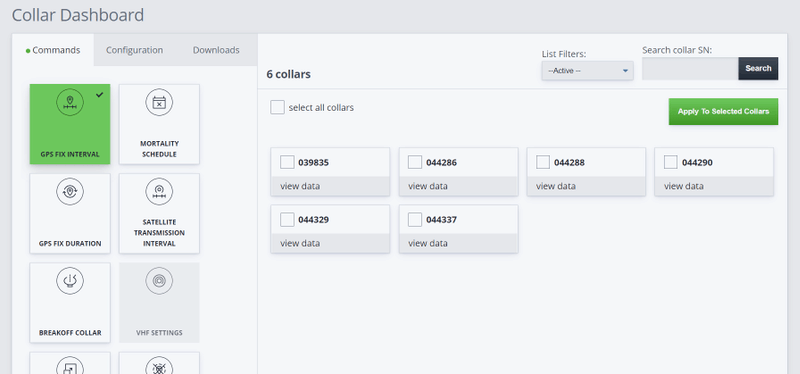Click the Collar Dashboard page title
This screenshot has height=374, width=800.
(78, 15)
